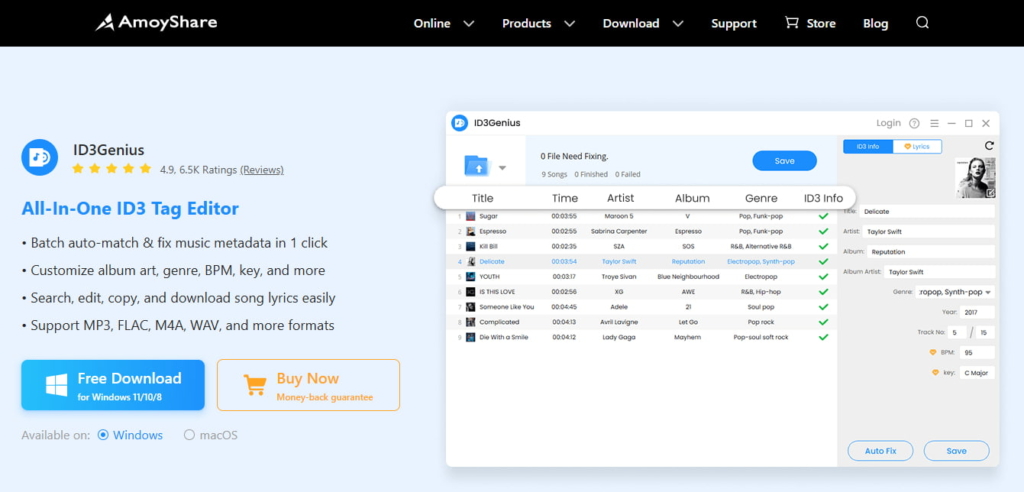
Task: Select the Windows radio button
Action: click(102, 435)
